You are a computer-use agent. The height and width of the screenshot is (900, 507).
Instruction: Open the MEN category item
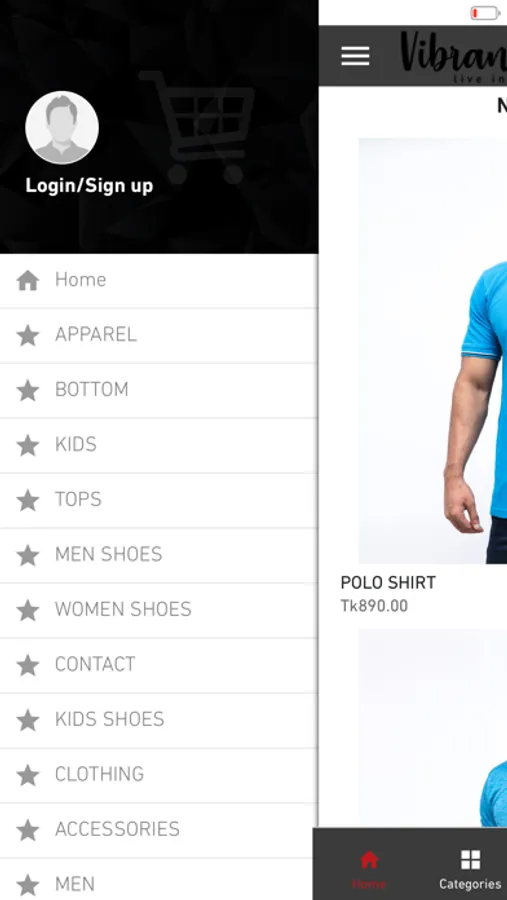tap(158, 880)
